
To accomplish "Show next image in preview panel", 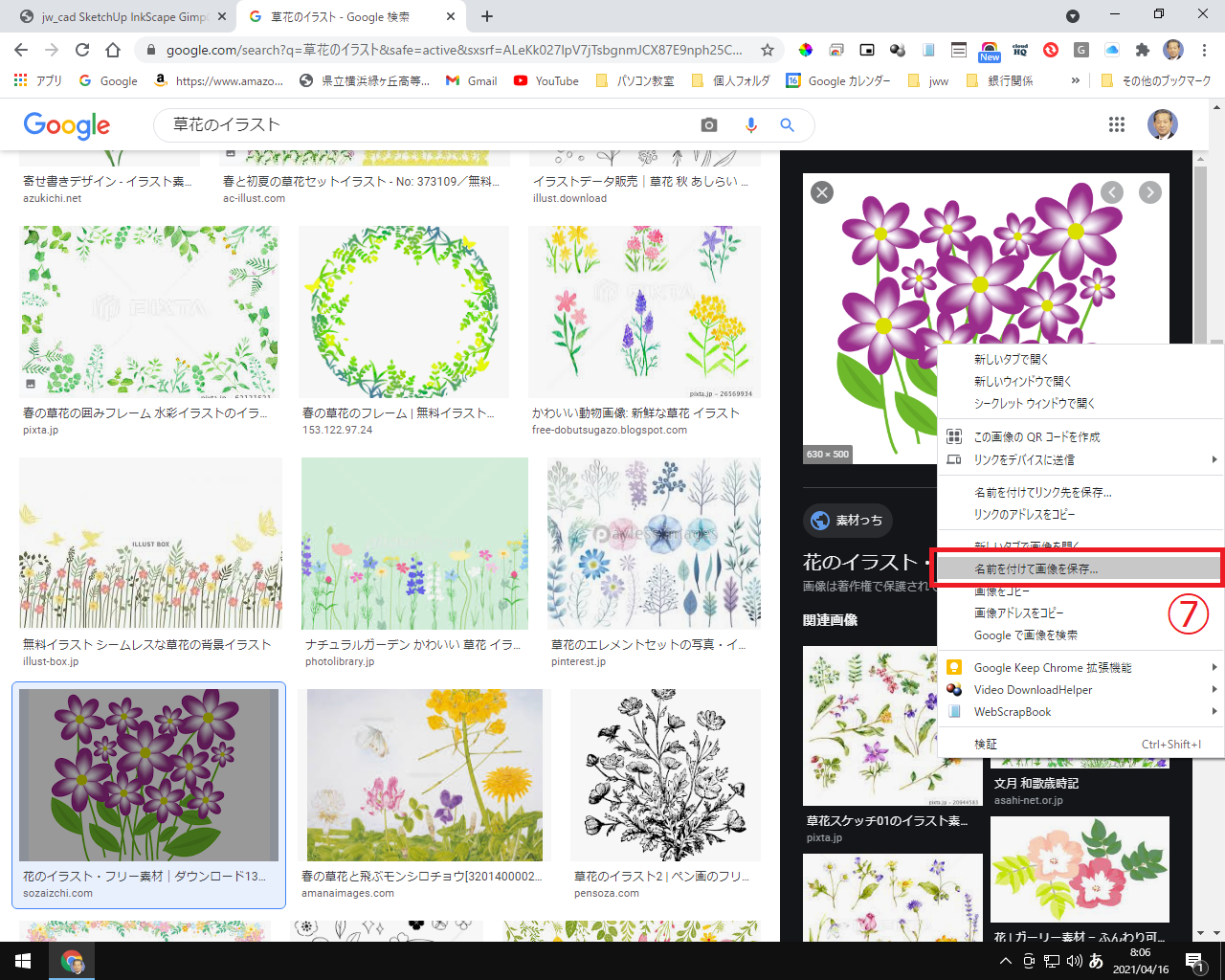I will coord(1150,192).
